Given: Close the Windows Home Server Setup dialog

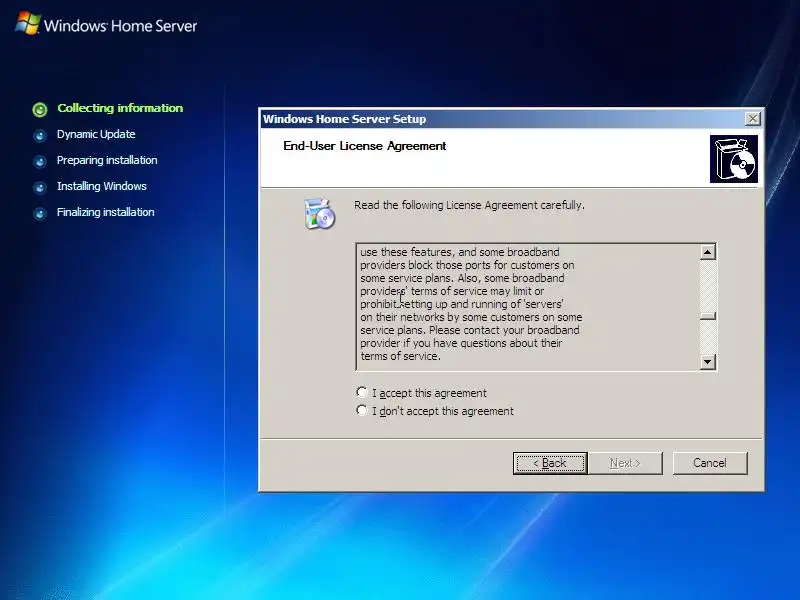Looking at the screenshot, I should tap(753, 119).
